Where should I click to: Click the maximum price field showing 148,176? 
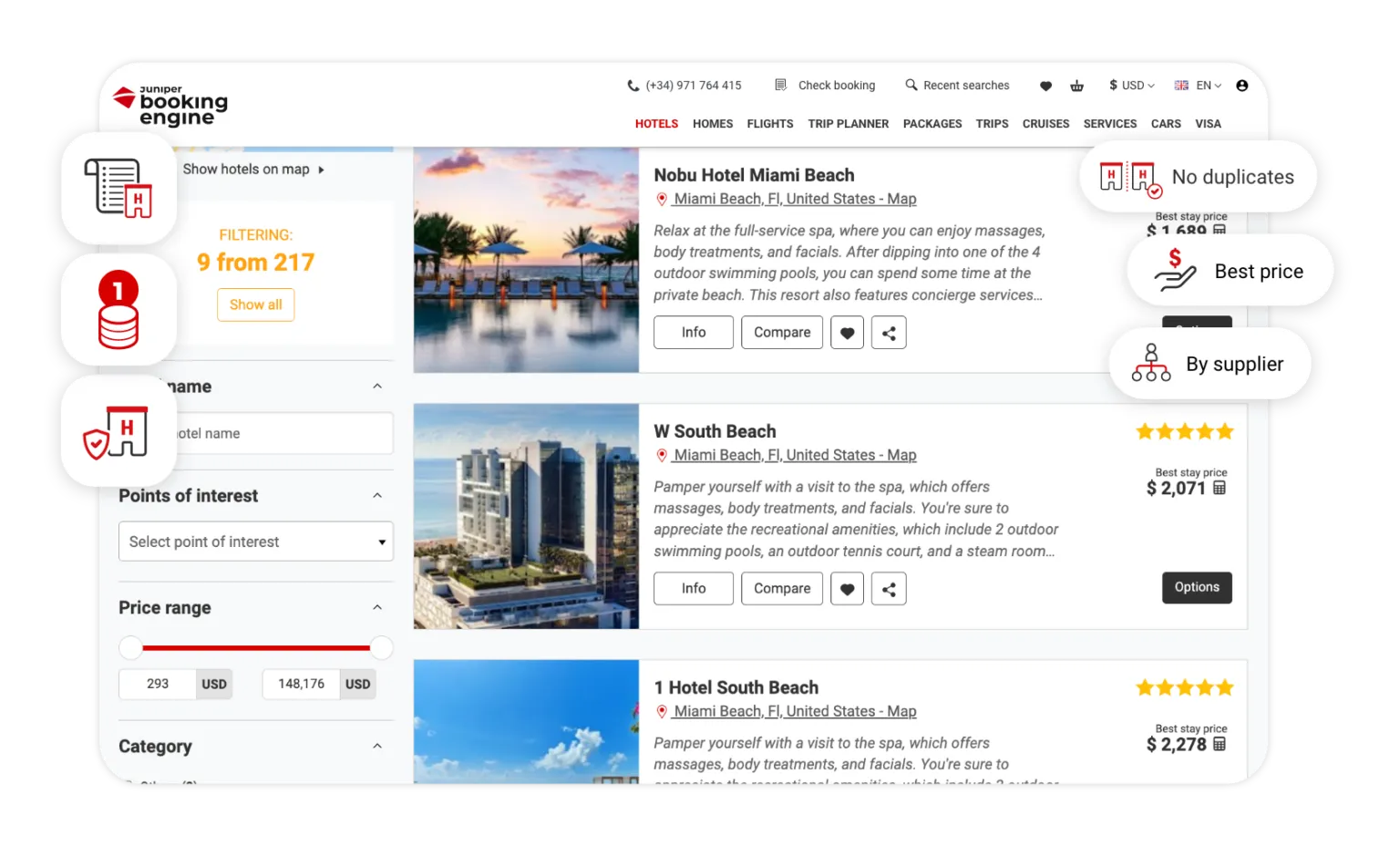pyautogui.click(x=302, y=685)
